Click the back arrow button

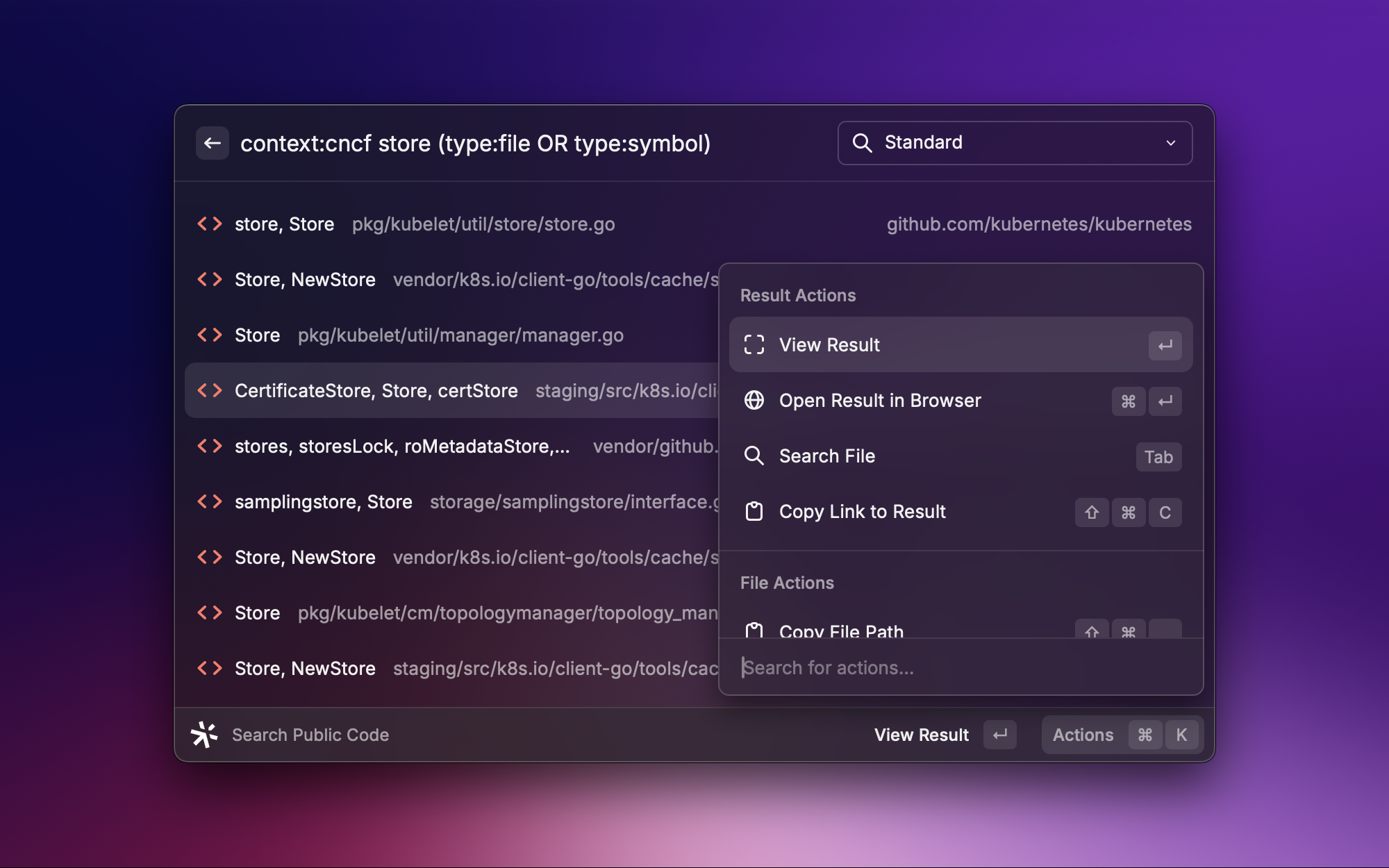pyautogui.click(x=212, y=143)
